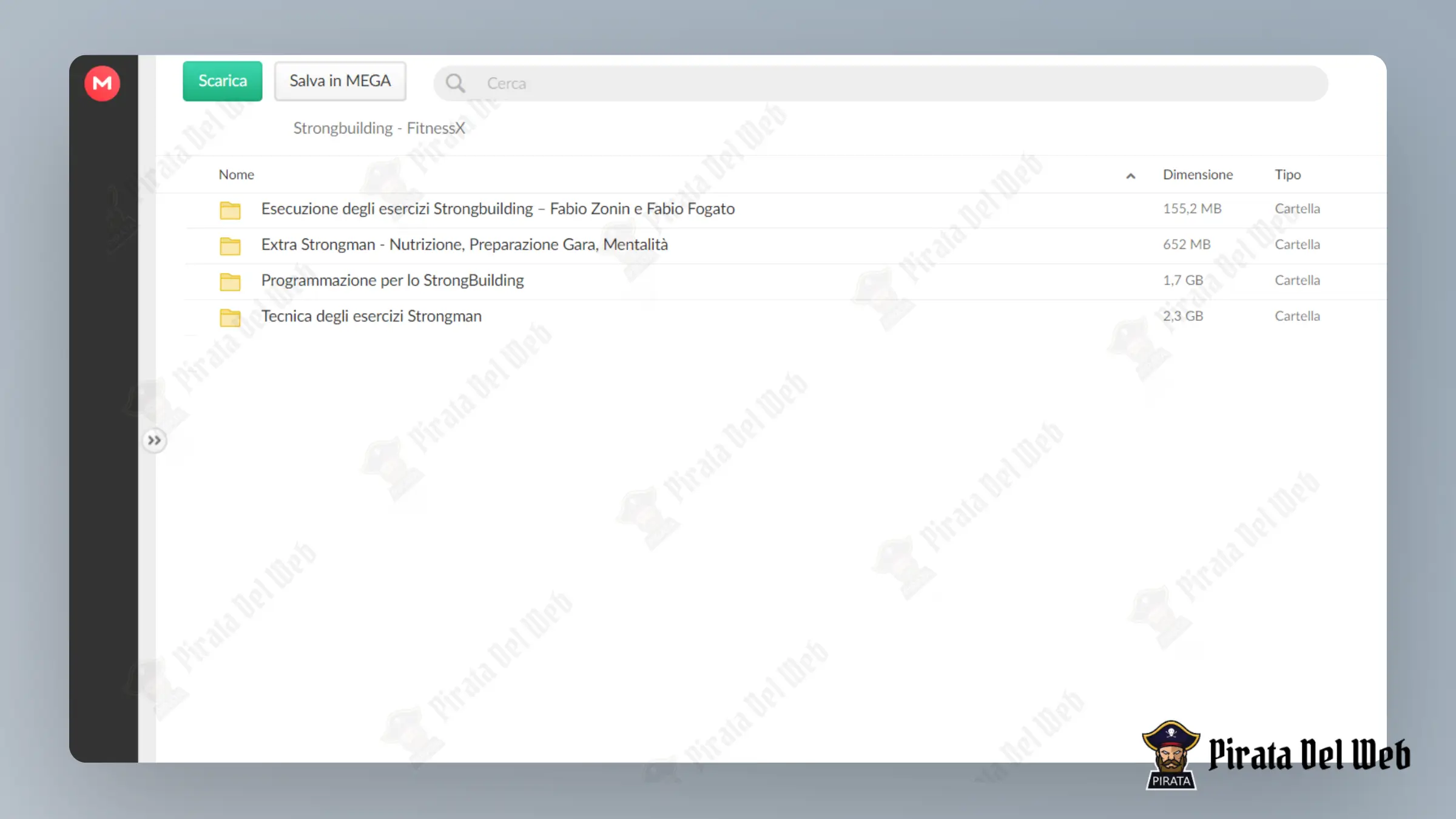This screenshot has width=1456, height=819.
Task: Select the 1,7 GB size cell
Action: click(x=1182, y=280)
